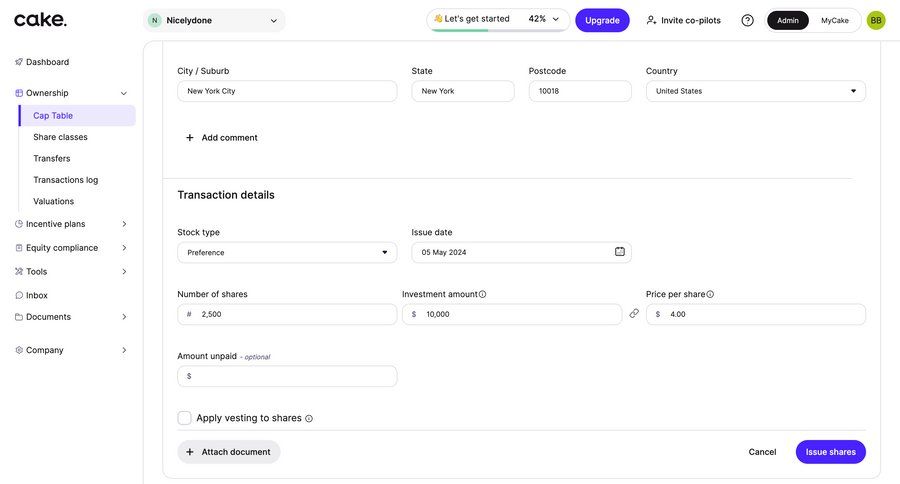
Task: Open Share classes in sidebar
Action: click(x=60, y=137)
